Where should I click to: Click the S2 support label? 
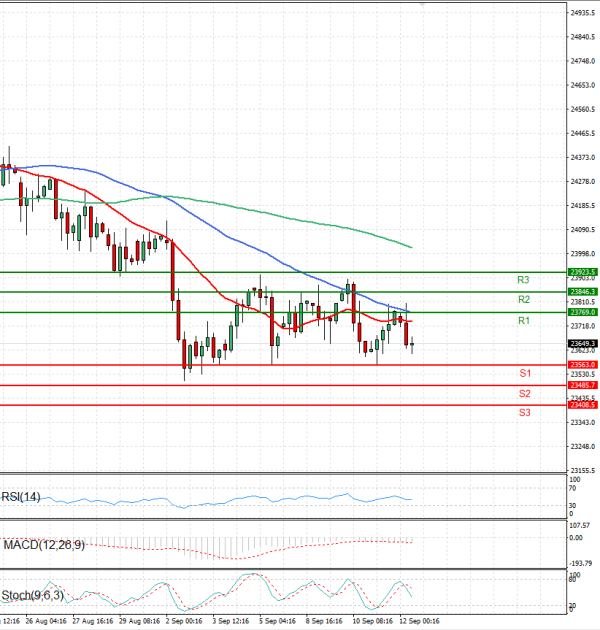click(524, 393)
